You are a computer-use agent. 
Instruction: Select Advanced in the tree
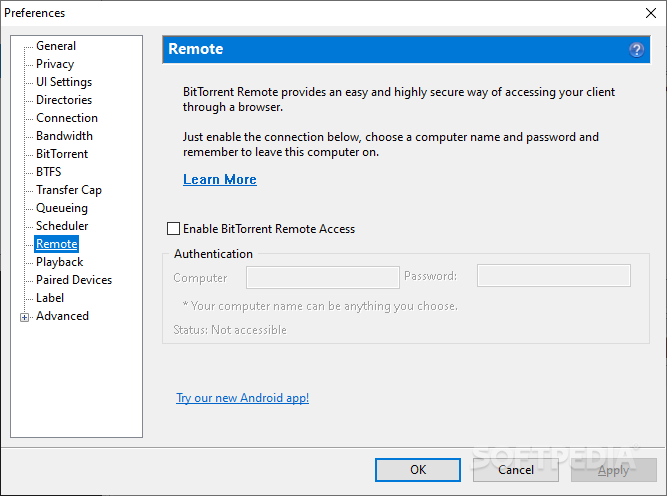pos(62,316)
